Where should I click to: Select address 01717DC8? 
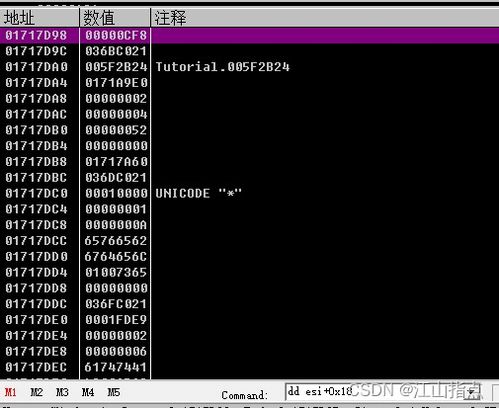pos(36,225)
